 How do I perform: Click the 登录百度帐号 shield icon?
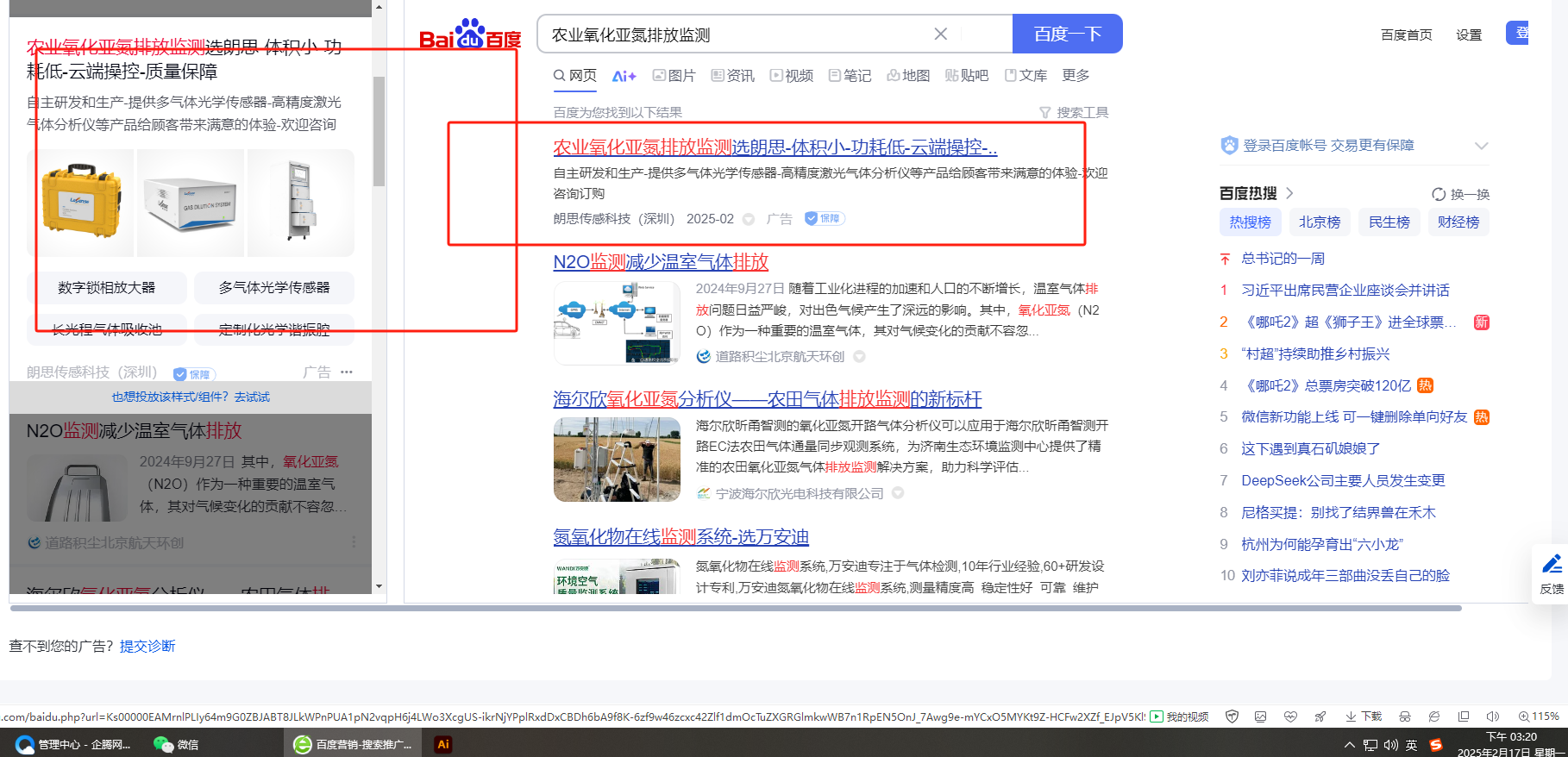pos(1229,145)
